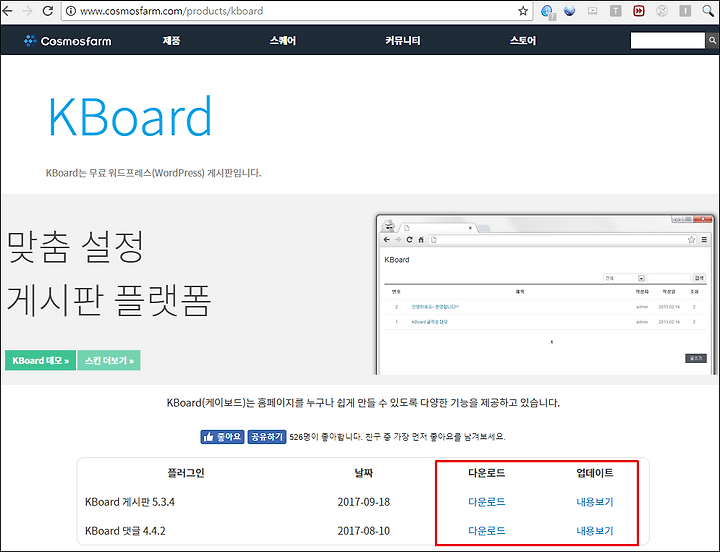
Task: Open the 제품 menu
Action: (x=171, y=40)
